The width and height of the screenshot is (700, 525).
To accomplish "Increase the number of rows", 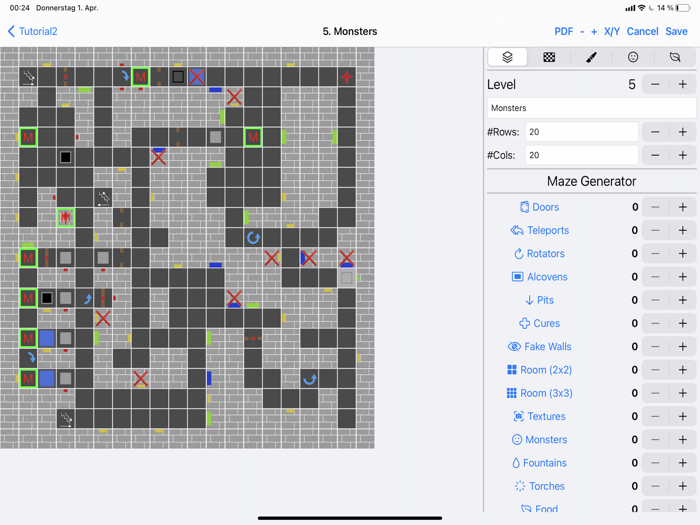I will pyautogui.click(x=683, y=132).
